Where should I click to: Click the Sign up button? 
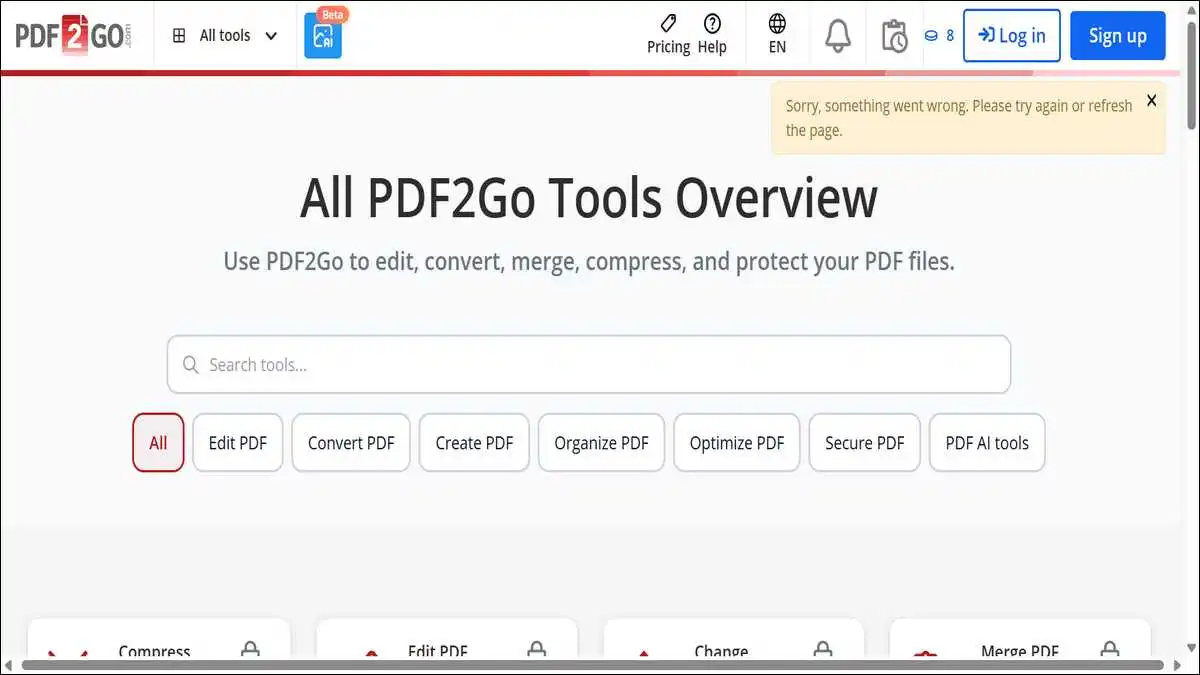tap(1117, 36)
